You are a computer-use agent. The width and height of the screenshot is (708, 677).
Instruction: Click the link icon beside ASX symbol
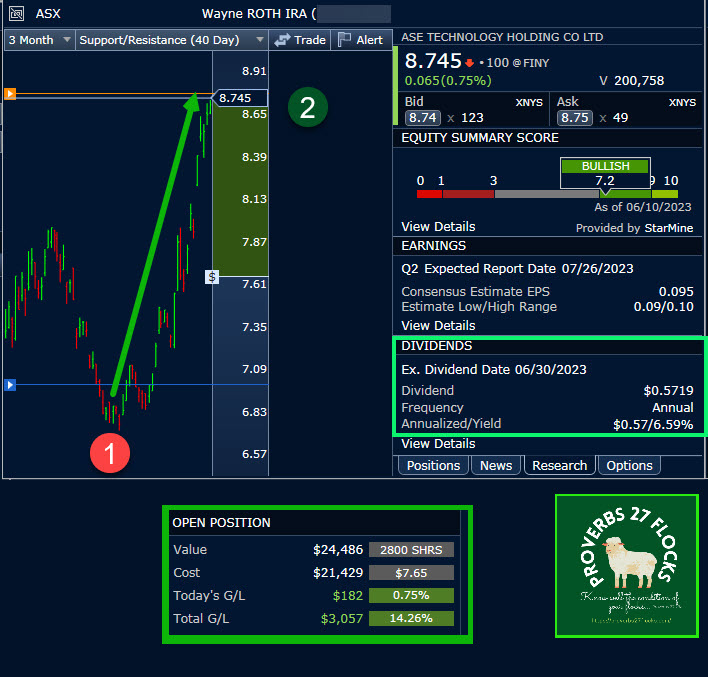(15, 14)
